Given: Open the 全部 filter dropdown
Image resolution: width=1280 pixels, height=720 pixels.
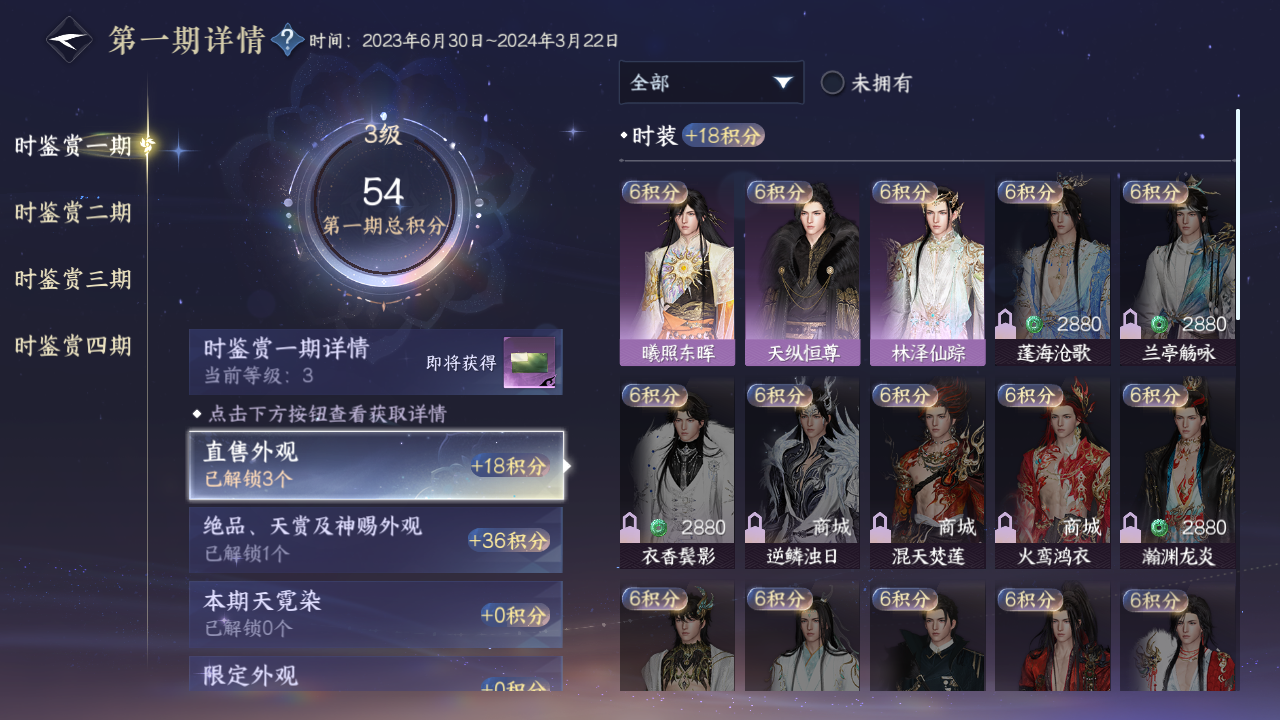Looking at the screenshot, I should 711,82.
